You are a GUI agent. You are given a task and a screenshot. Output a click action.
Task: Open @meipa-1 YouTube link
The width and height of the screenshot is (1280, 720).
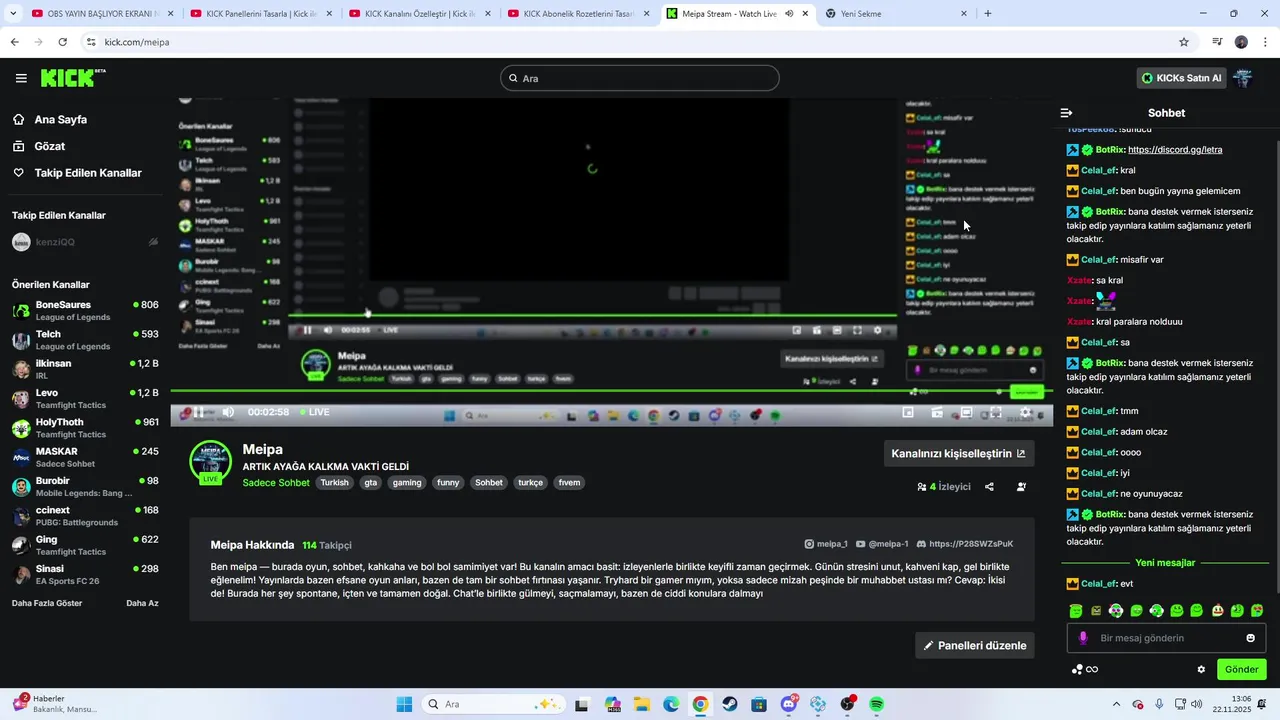tap(882, 544)
